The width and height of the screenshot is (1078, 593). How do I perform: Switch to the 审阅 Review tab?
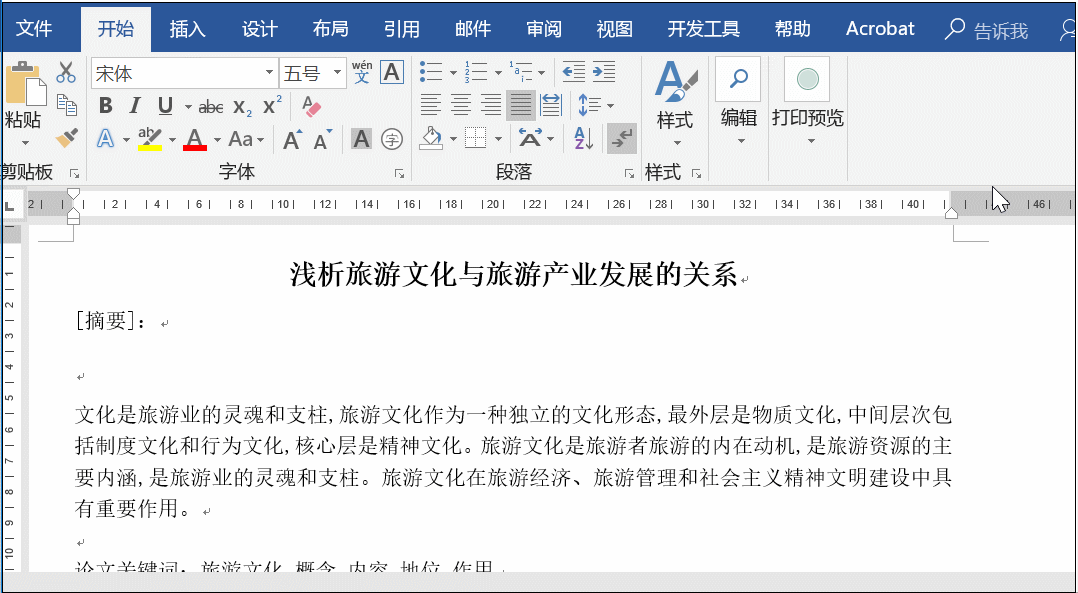coord(544,29)
